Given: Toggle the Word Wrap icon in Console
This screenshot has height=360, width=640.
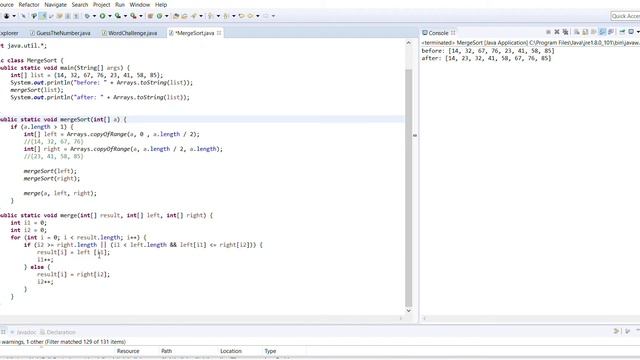Looking at the screenshot, I should (x=593, y=32).
